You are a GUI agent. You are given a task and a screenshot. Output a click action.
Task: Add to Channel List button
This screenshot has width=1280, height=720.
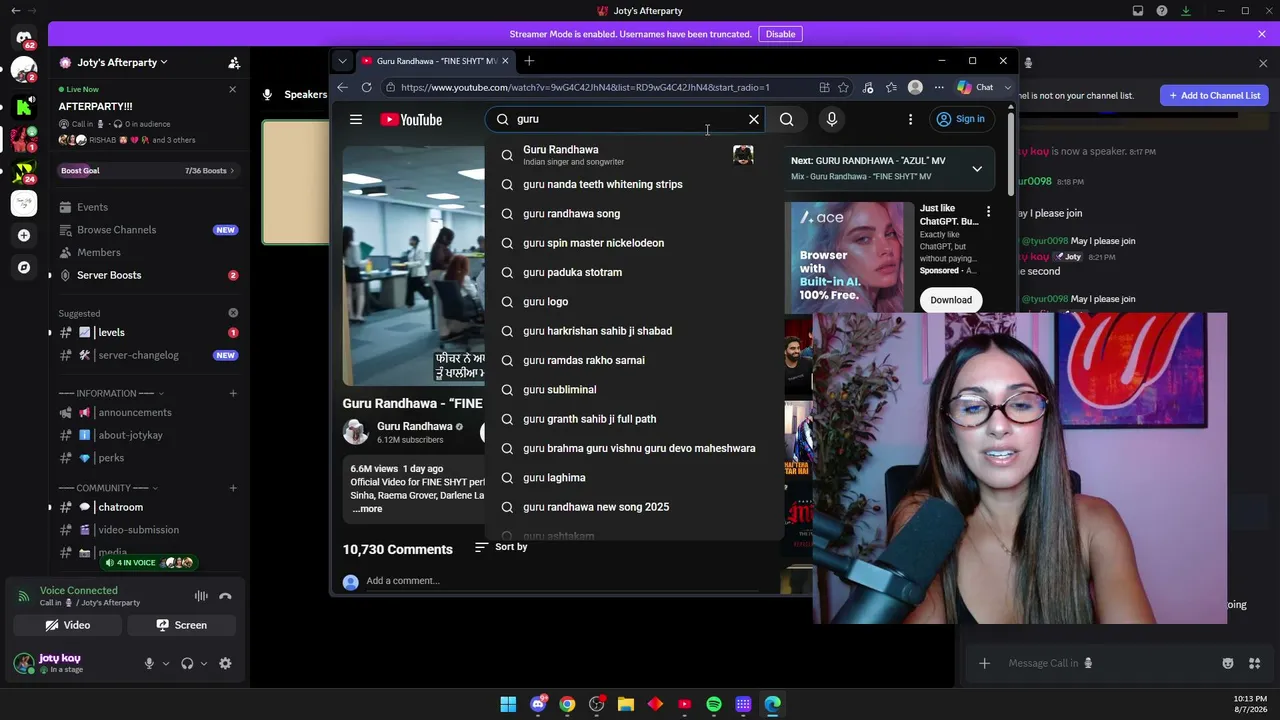[x=1214, y=95]
